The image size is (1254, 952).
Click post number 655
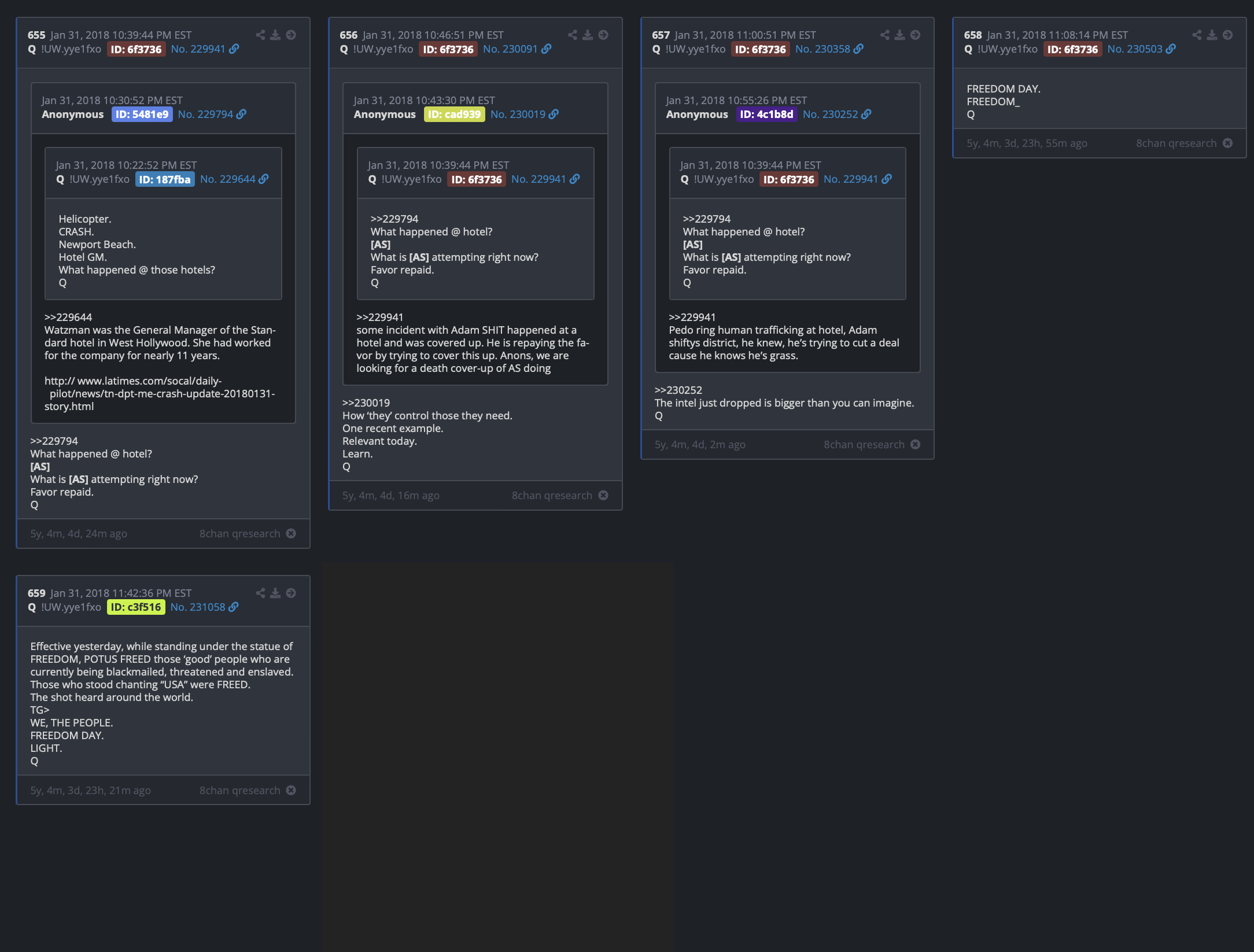(36, 35)
